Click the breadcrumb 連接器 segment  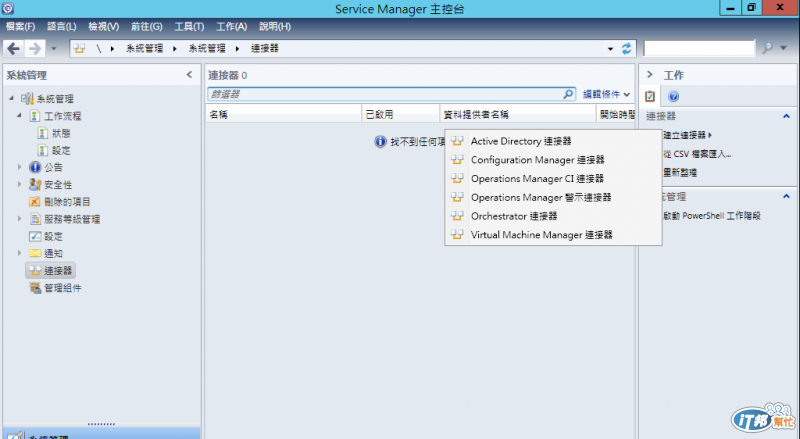(x=264, y=48)
